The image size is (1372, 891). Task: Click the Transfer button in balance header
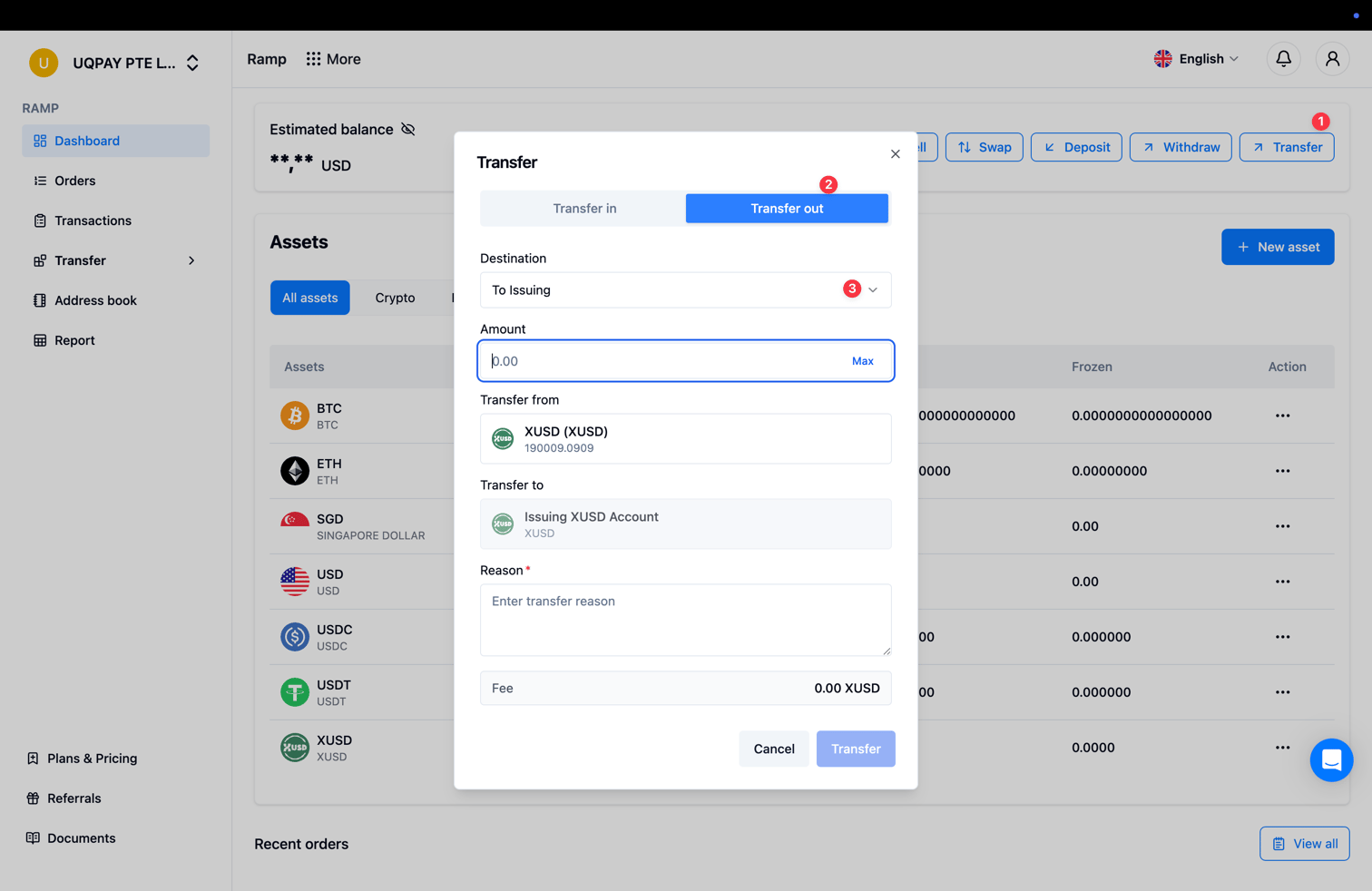1287,147
